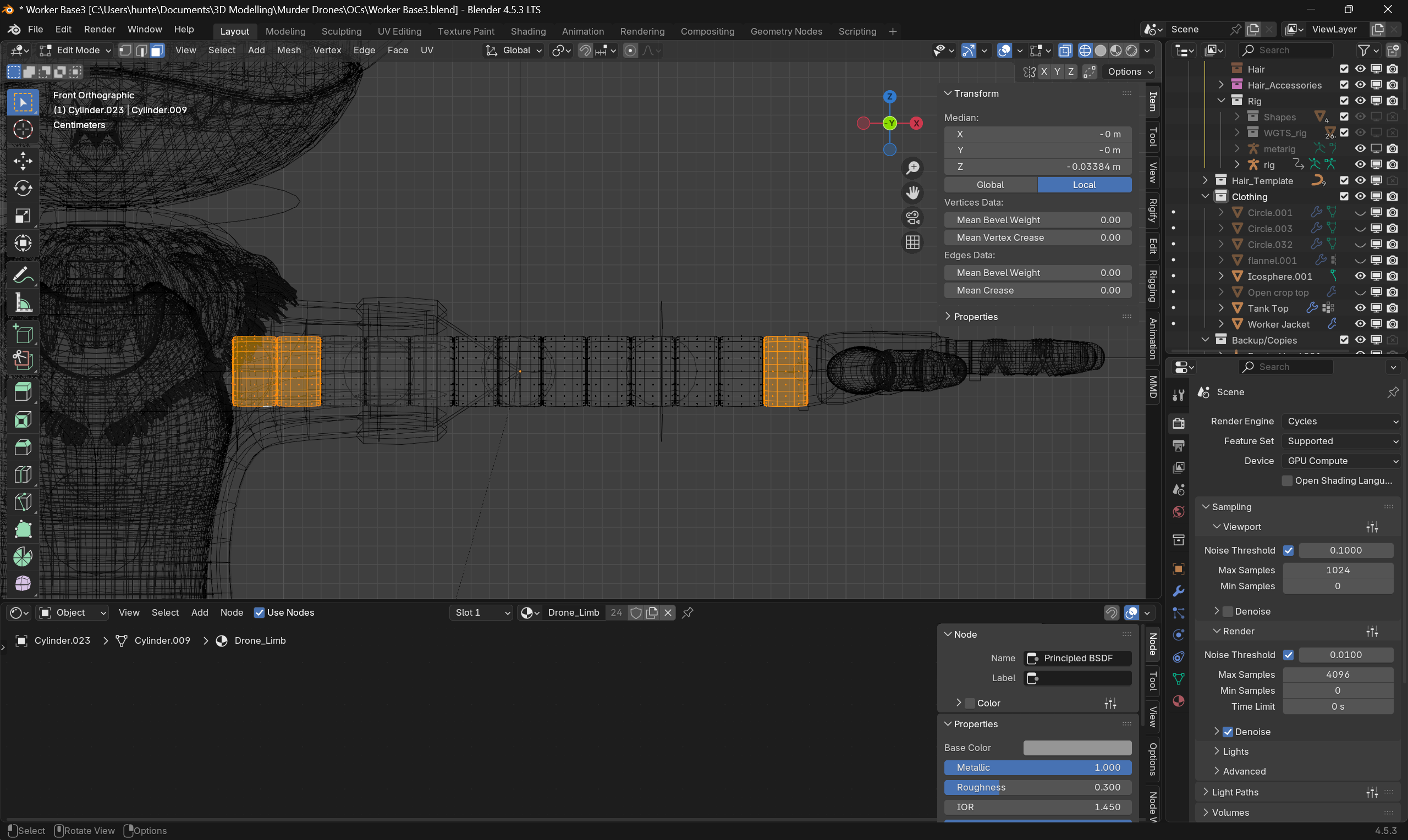Toggle camera view in viewport
This screenshot has width=1408, height=840.
pyautogui.click(x=912, y=218)
